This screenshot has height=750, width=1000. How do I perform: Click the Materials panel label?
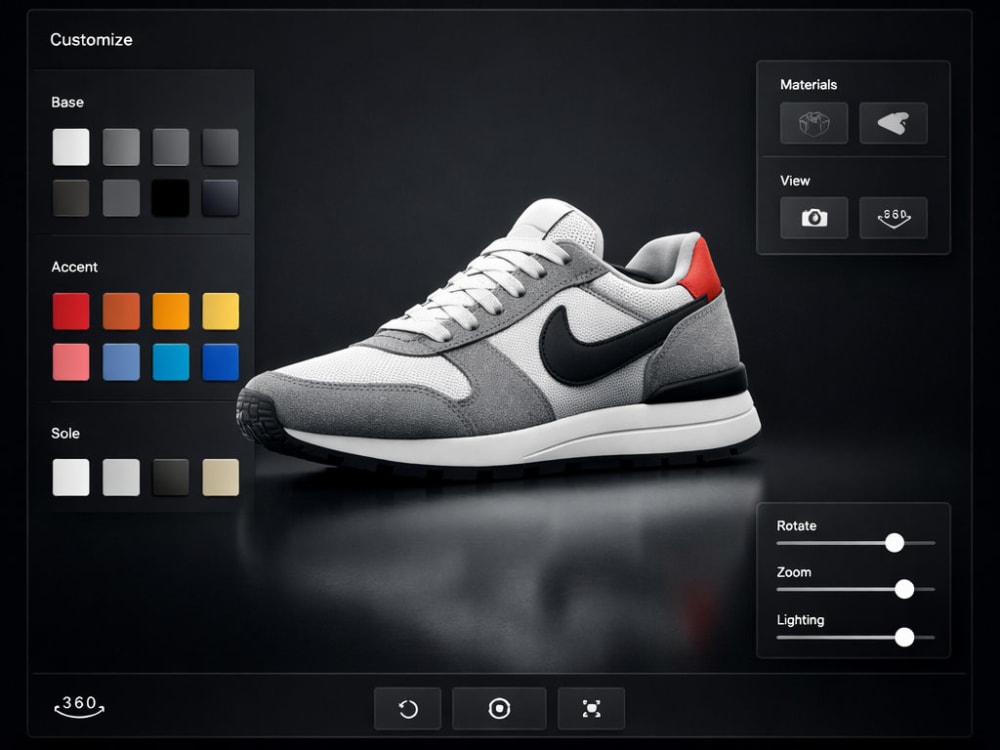point(809,84)
